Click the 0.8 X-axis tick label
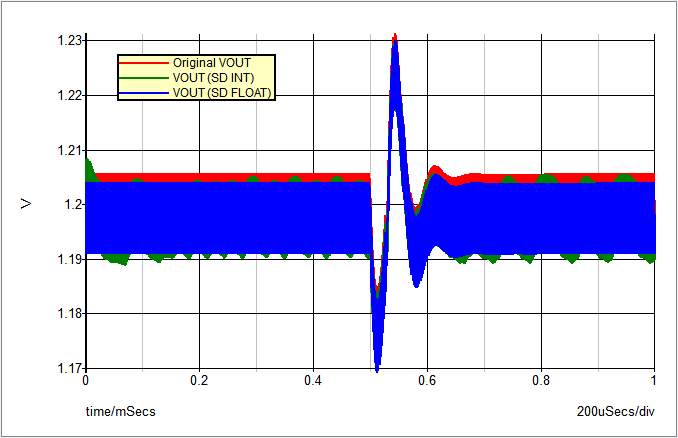Image resolution: width=678 pixels, height=438 pixels. pyautogui.click(x=541, y=381)
